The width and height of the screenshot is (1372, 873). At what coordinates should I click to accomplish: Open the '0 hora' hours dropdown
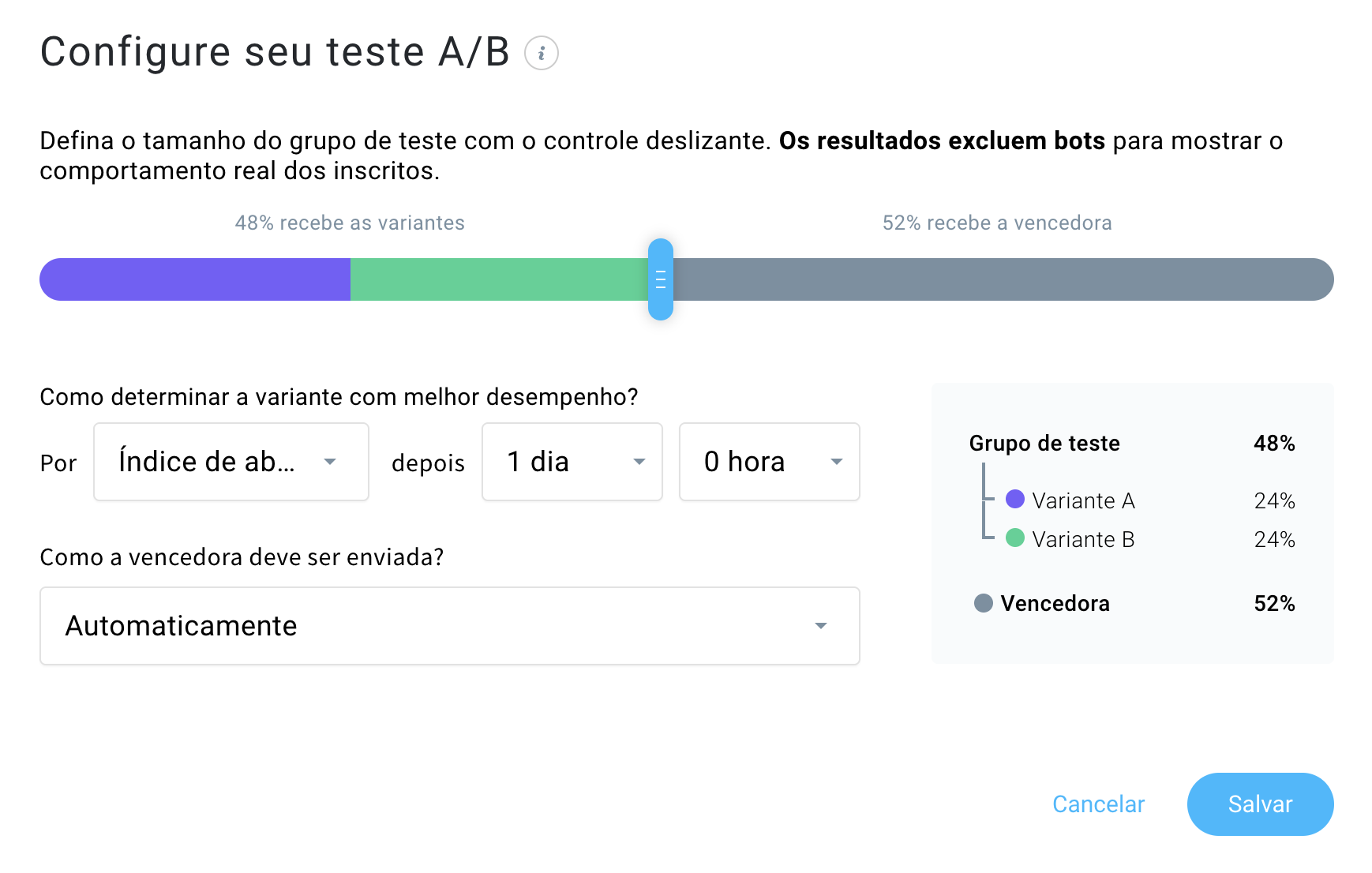click(769, 462)
